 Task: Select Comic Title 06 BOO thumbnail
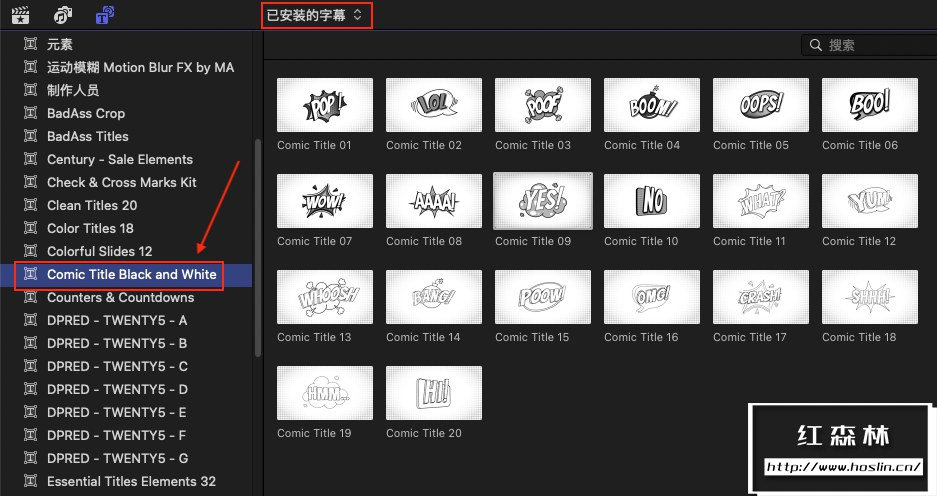(x=870, y=105)
